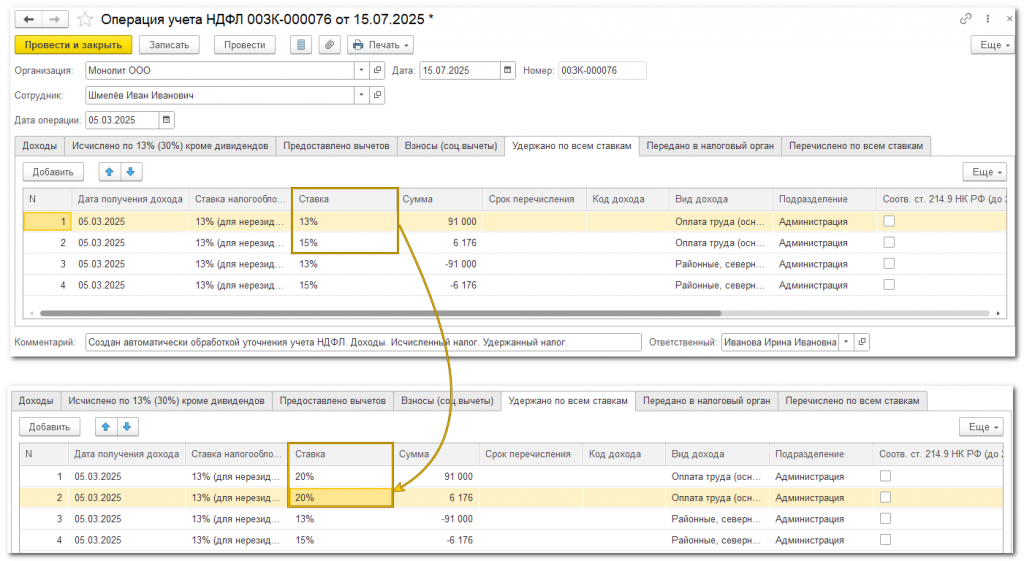Open the Предоставлено вычетов tab in upper form
Viewport: 1024px width, 561px height.
click(x=336, y=146)
